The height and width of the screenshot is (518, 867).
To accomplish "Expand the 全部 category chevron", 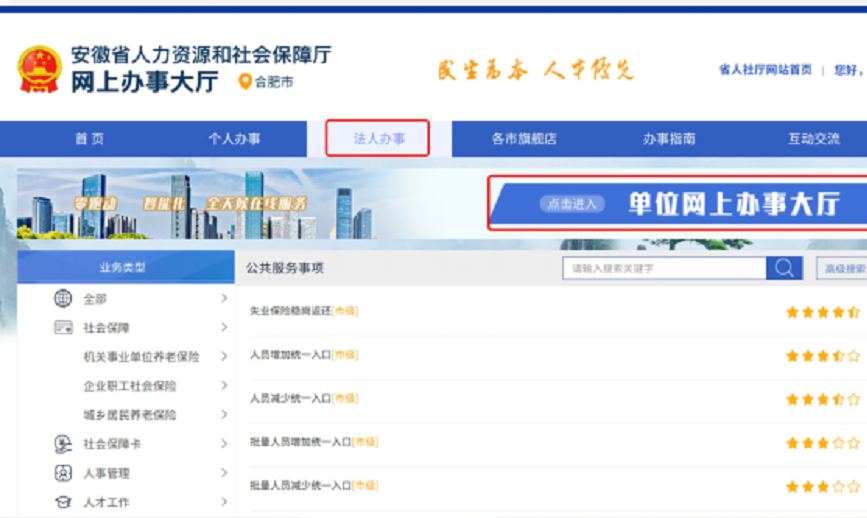I will [x=224, y=299].
